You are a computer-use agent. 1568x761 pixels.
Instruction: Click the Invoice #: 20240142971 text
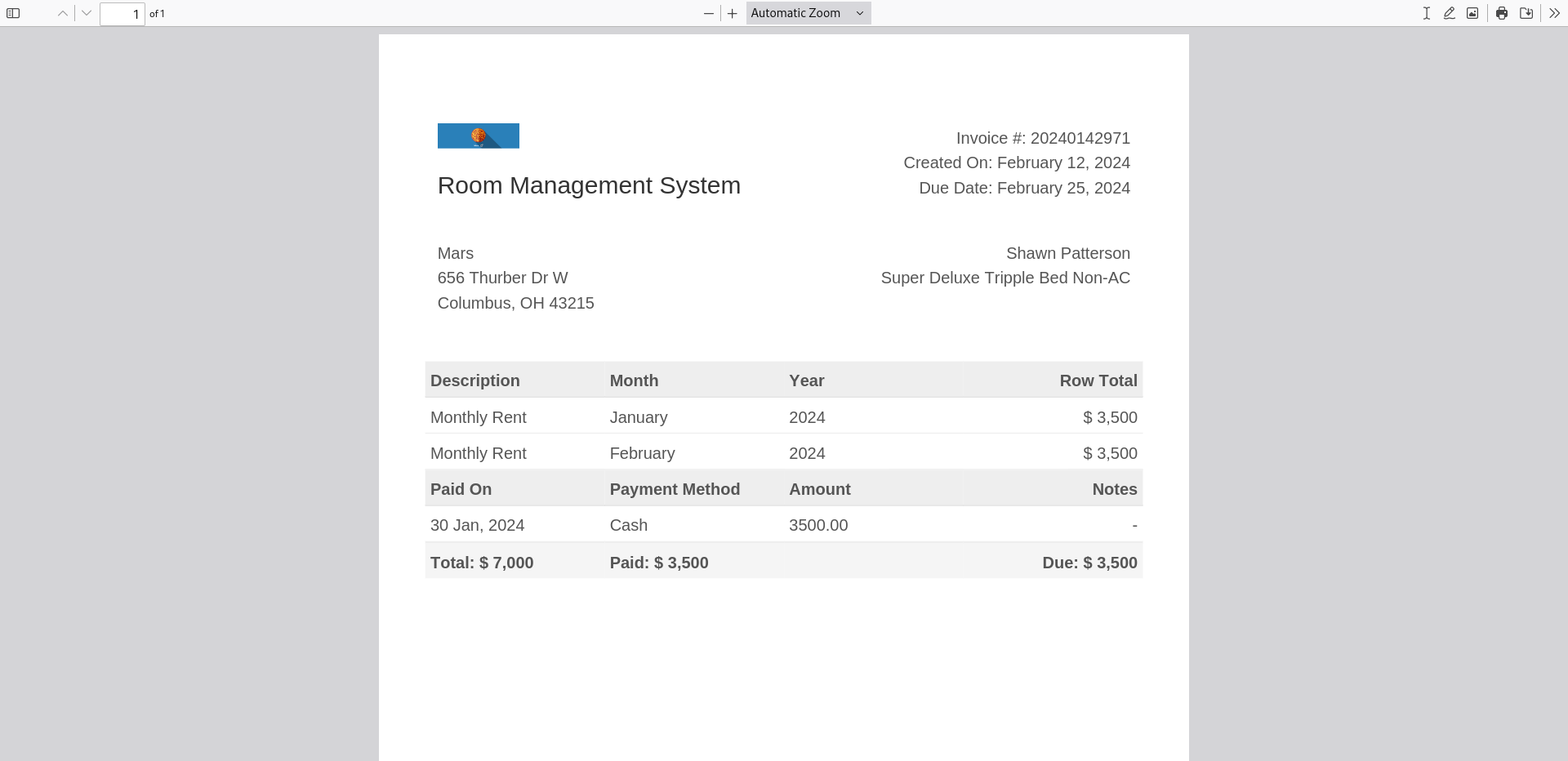[1043, 138]
